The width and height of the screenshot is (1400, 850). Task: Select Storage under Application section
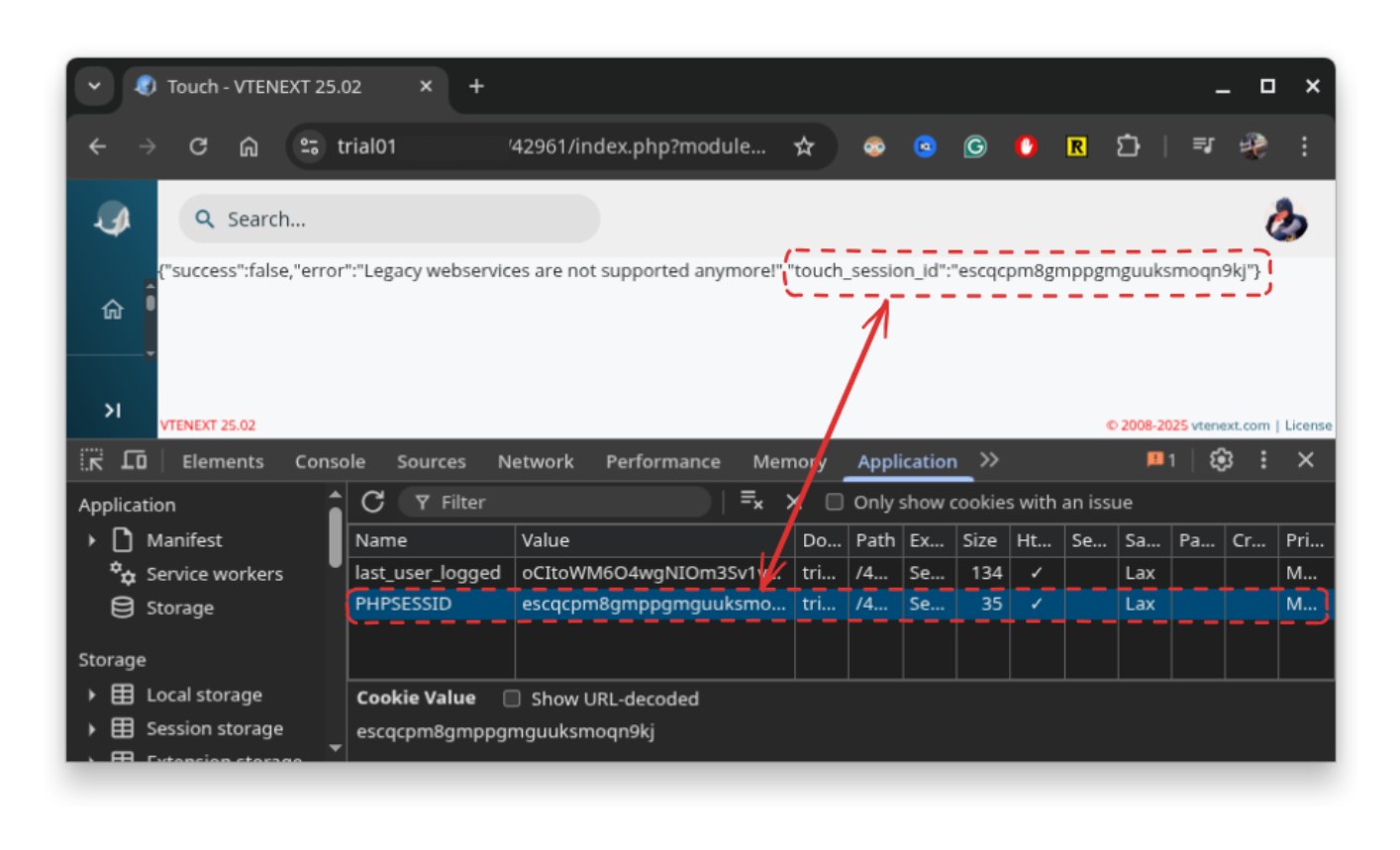click(179, 608)
